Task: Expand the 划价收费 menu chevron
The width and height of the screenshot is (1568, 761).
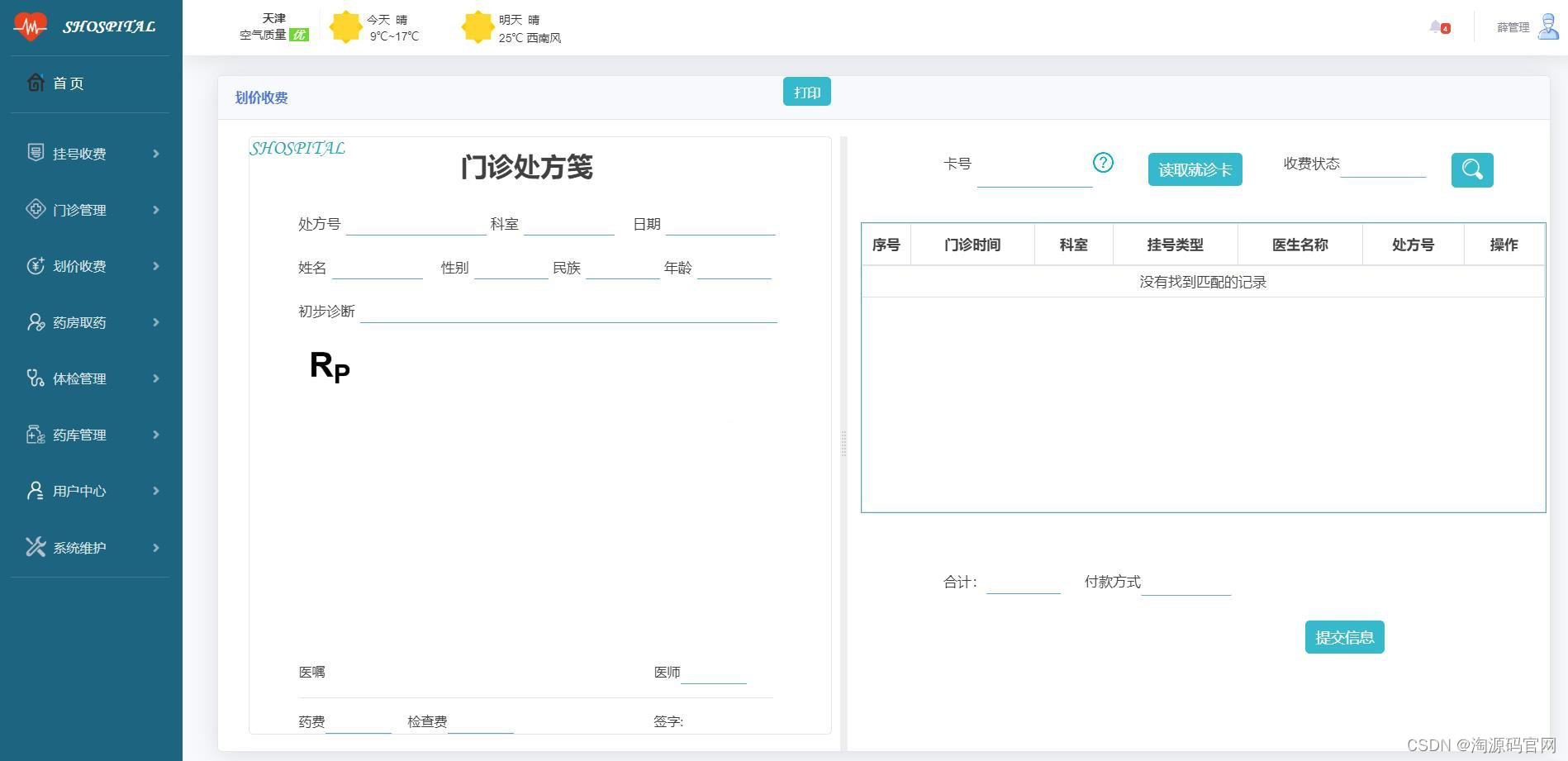Action: (x=156, y=266)
